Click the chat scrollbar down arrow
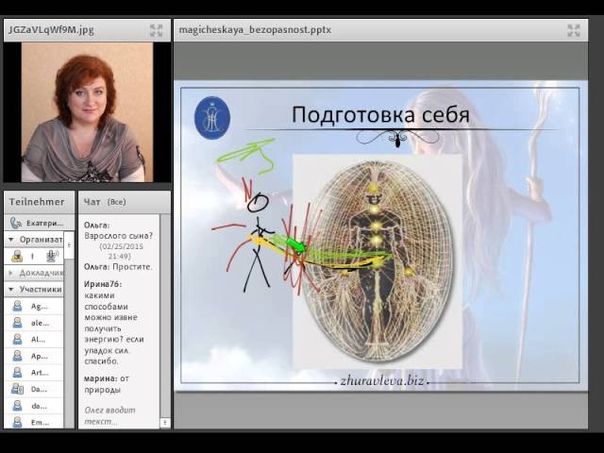This screenshot has width=604, height=453. [165, 423]
